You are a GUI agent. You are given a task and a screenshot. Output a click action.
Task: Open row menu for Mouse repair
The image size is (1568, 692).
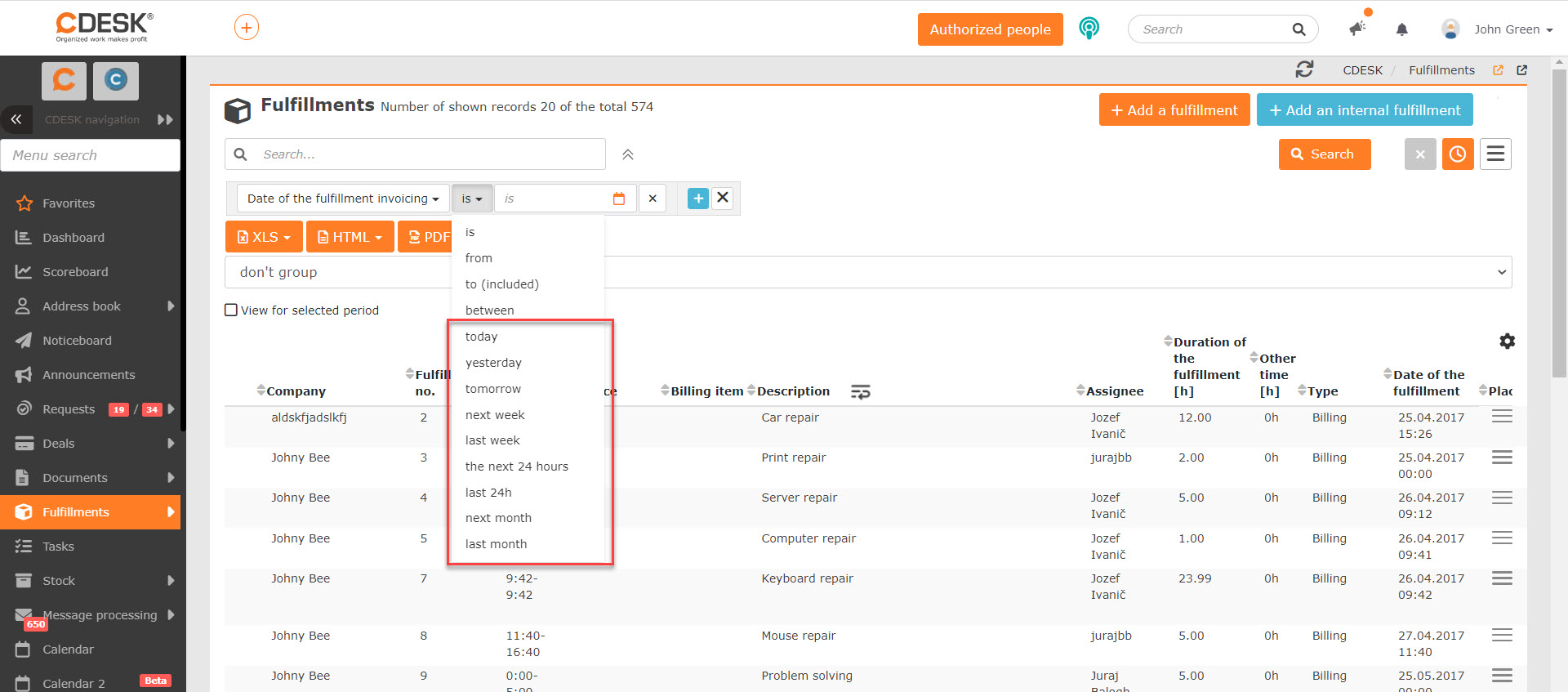pyautogui.click(x=1502, y=635)
